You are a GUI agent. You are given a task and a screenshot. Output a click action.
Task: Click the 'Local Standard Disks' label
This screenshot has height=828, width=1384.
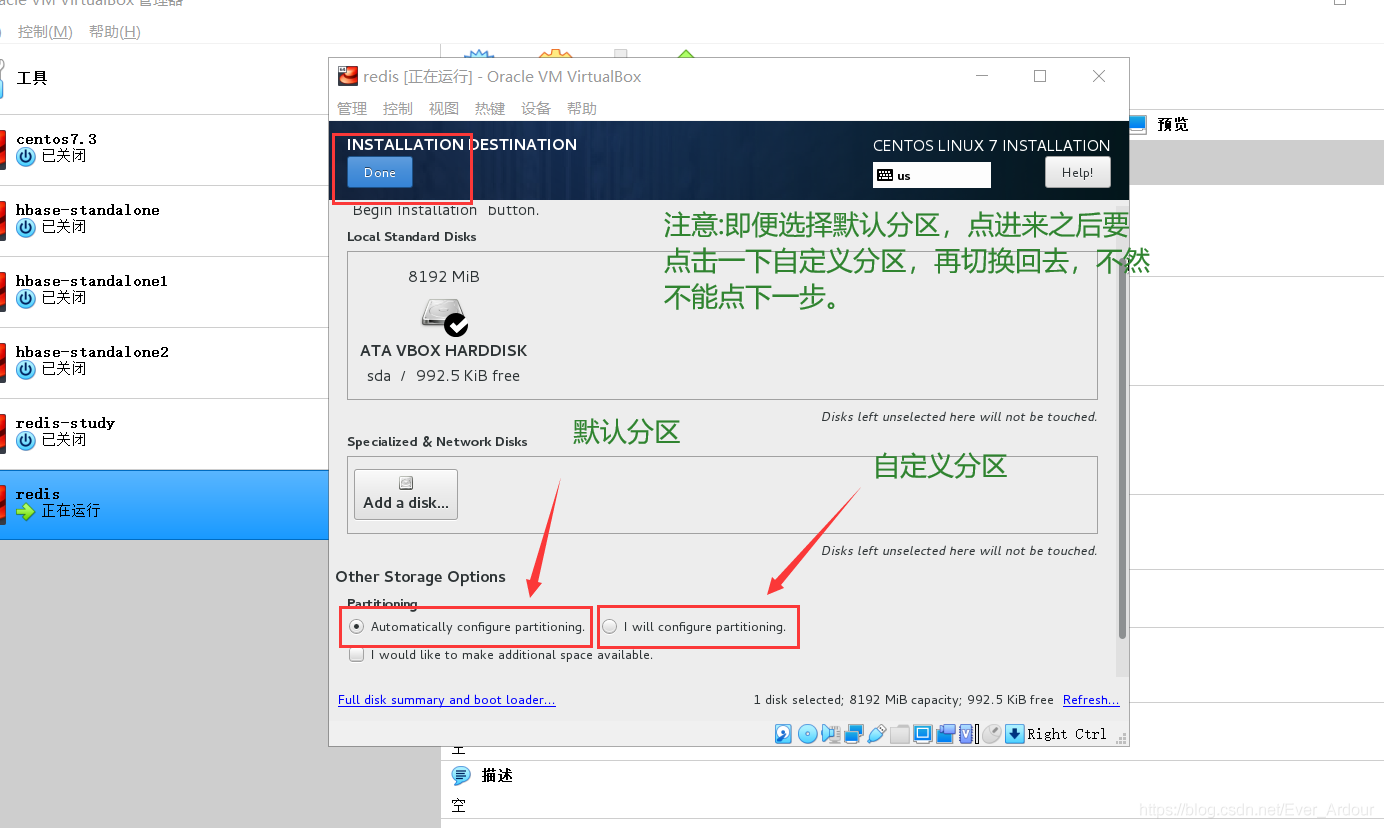click(x=412, y=237)
